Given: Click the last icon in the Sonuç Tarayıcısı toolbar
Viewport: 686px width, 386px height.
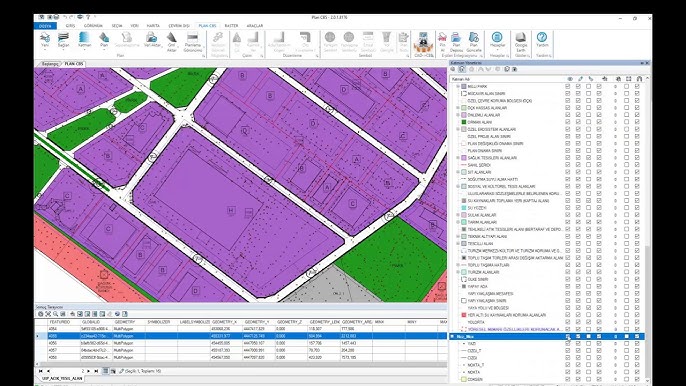Looking at the screenshot, I should coord(125,314).
